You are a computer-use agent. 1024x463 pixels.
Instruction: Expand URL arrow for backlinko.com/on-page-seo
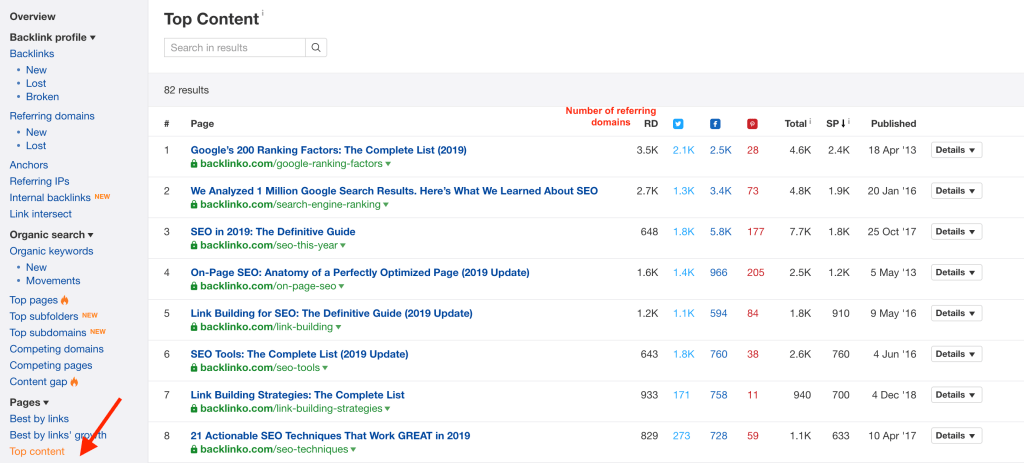click(x=341, y=287)
